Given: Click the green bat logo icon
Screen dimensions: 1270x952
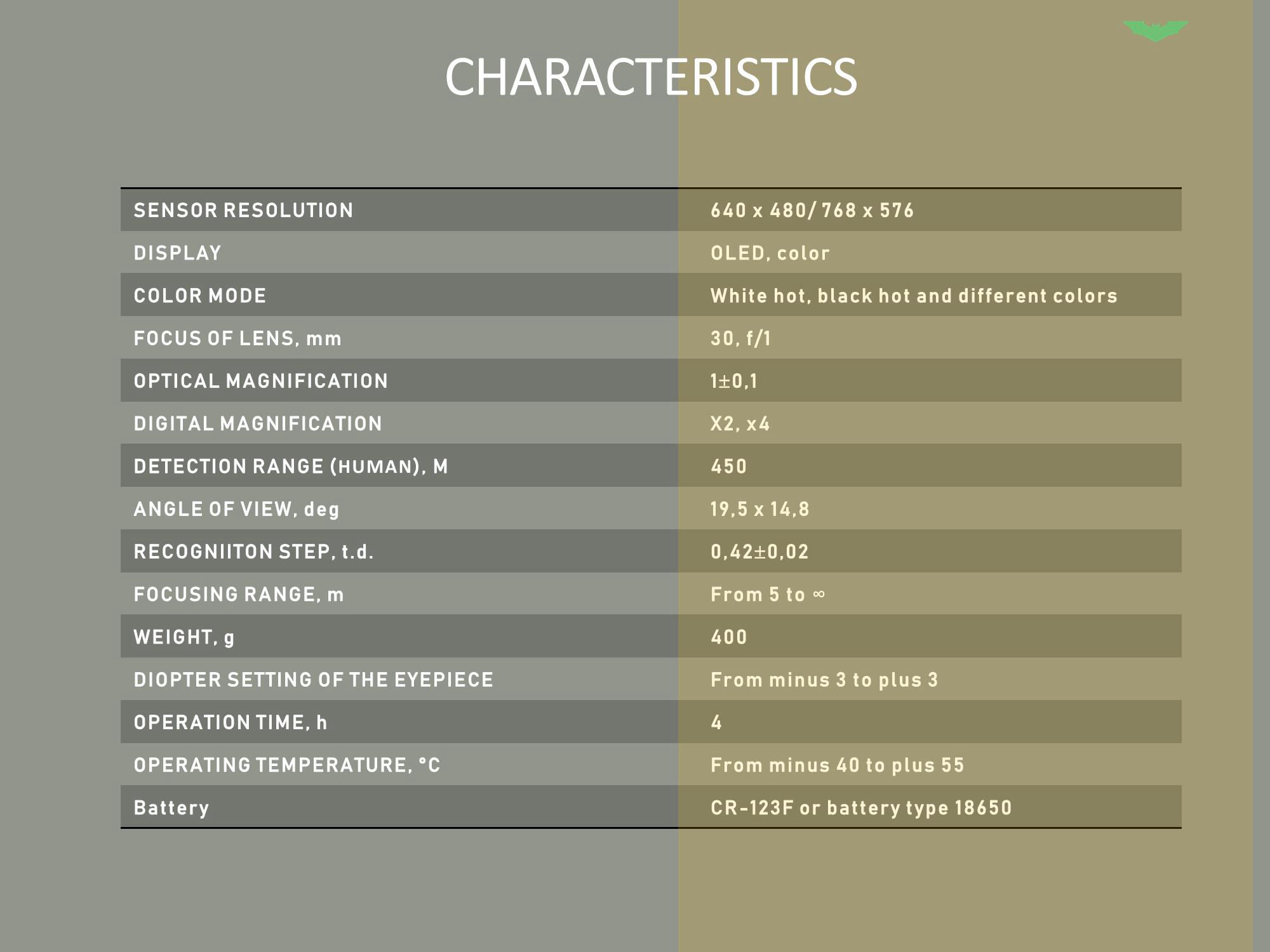Looking at the screenshot, I should [1156, 31].
